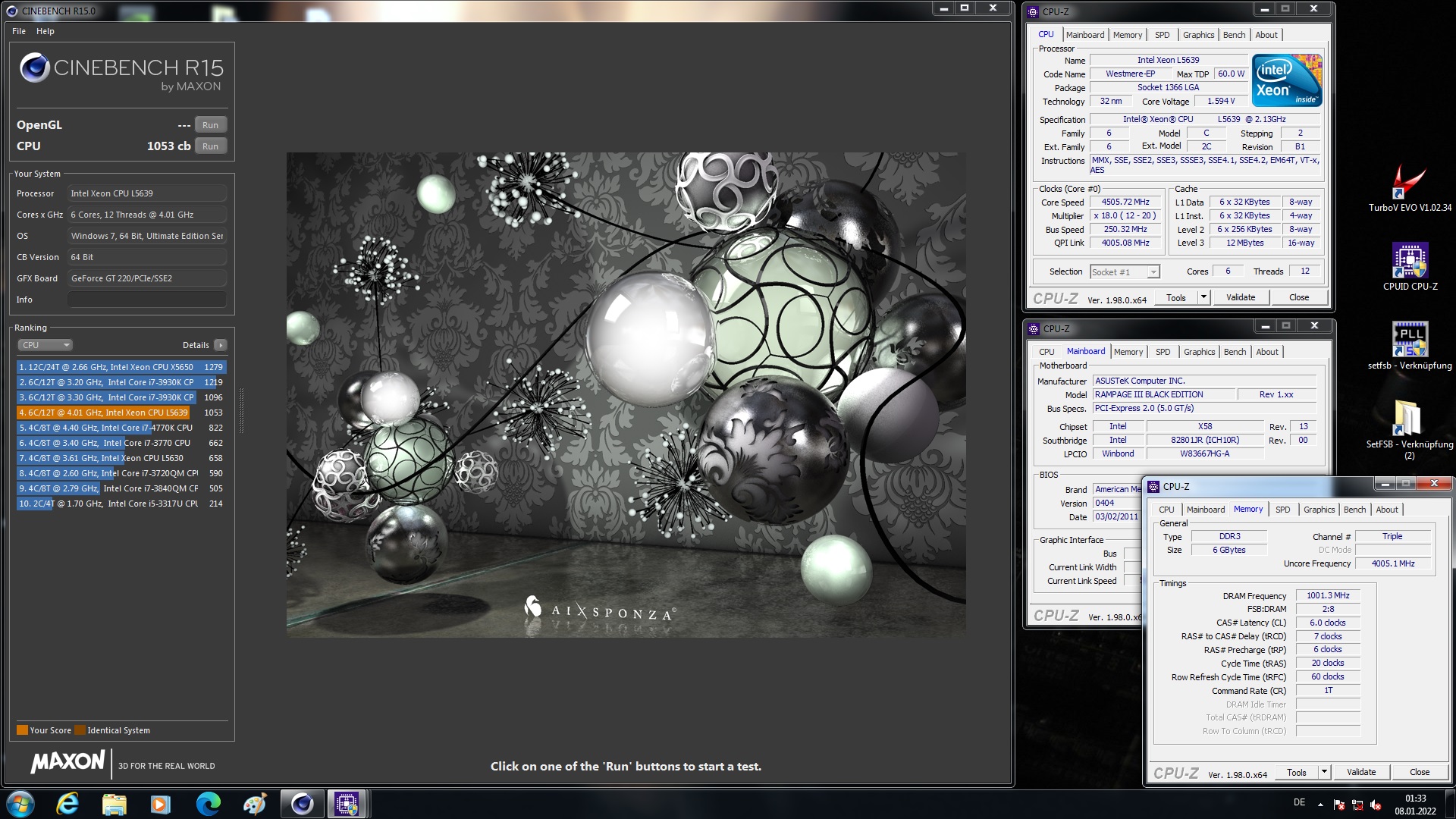The image size is (1456, 819).
Task: Open the File menu in Cinebench
Action: pos(19,31)
